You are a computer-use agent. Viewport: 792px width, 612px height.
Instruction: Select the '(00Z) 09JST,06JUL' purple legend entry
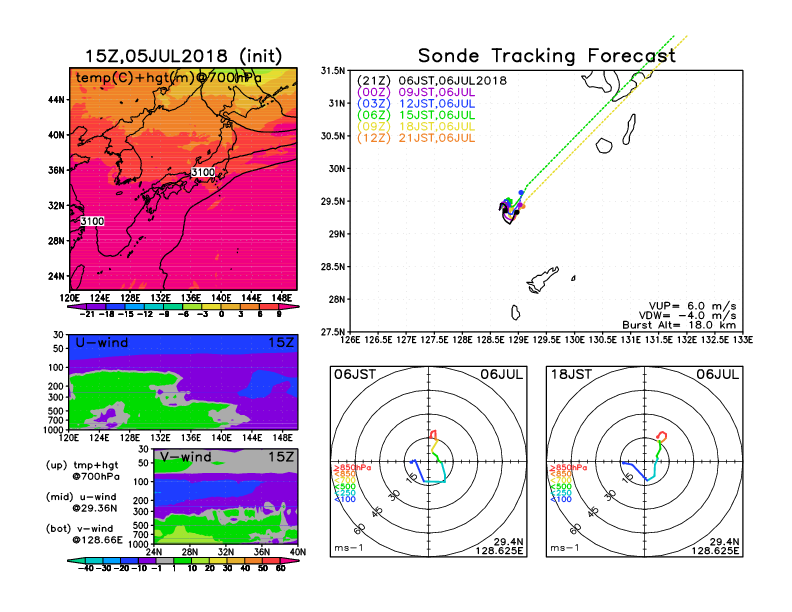tap(416, 92)
